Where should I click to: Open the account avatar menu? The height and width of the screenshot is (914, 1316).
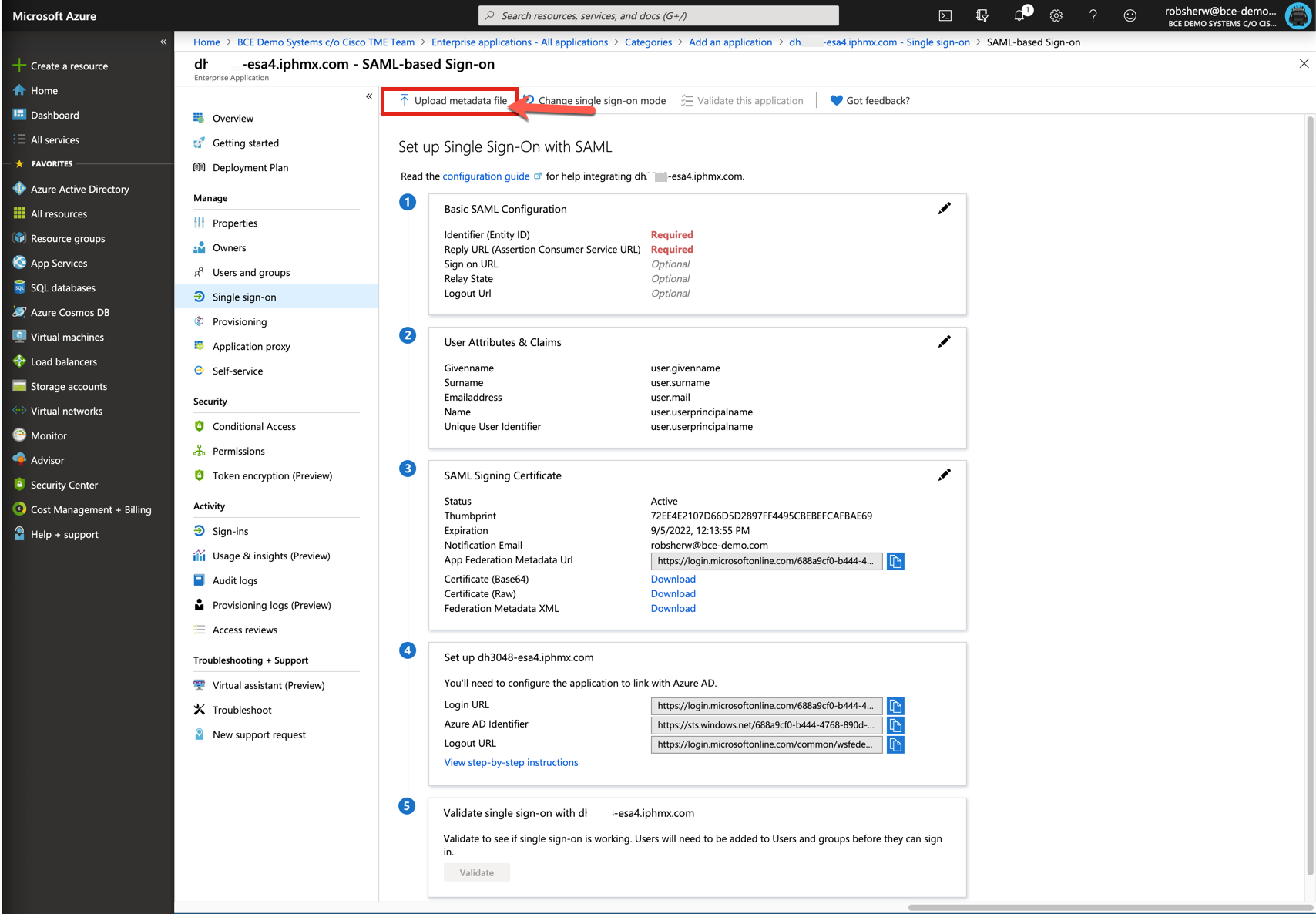point(1298,15)
